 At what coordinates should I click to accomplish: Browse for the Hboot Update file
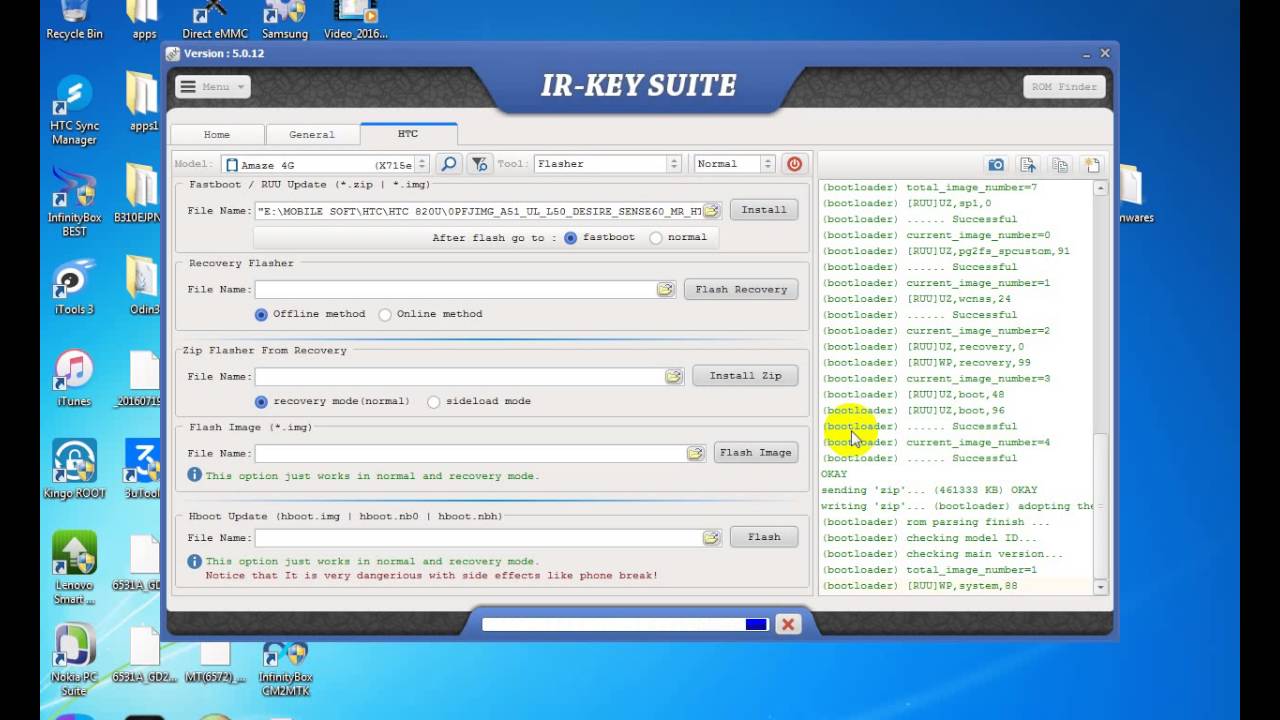[x=711, y=538]
